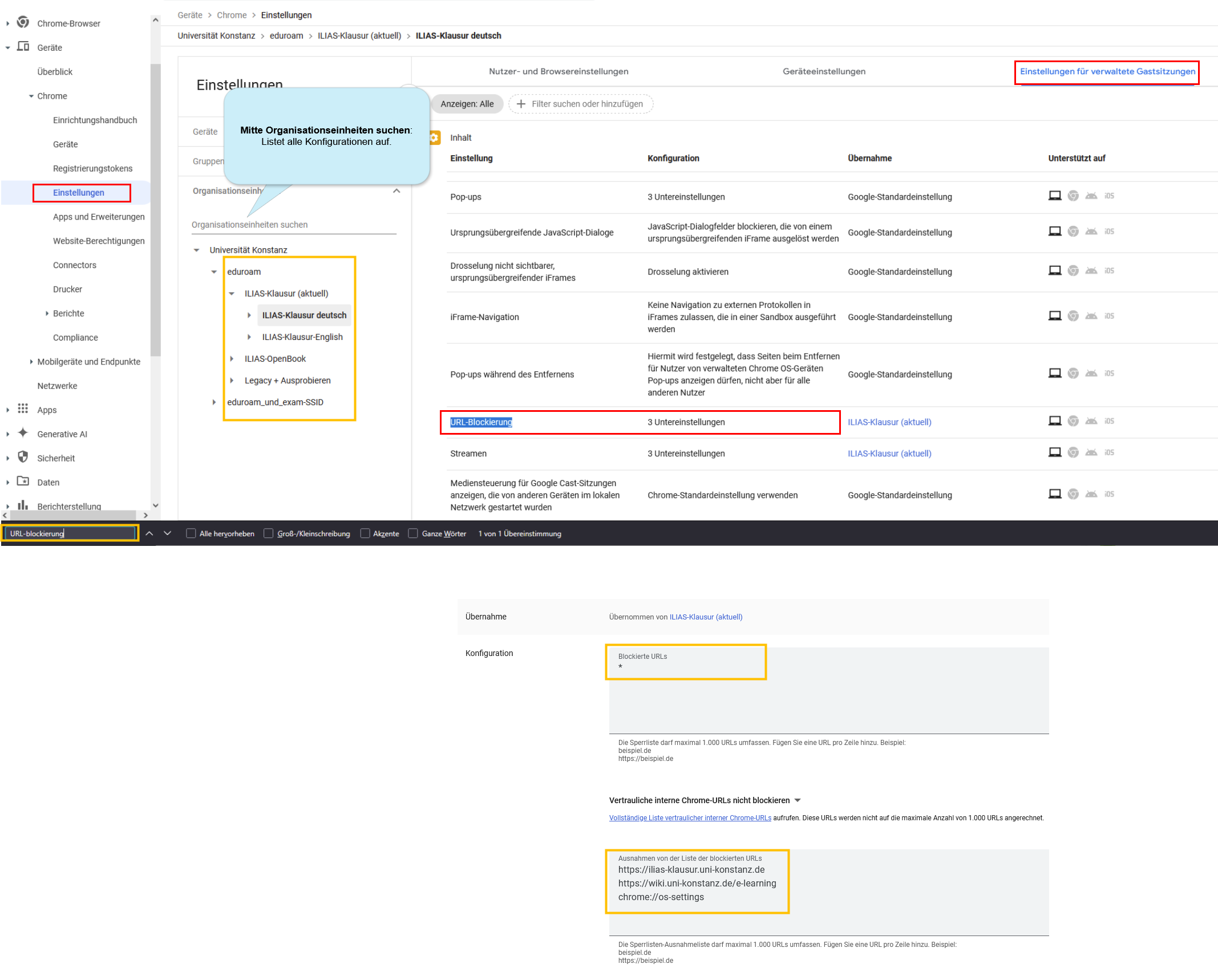
Task: Click the laptop icon in Drosselung row
Action: point(1055,271)
